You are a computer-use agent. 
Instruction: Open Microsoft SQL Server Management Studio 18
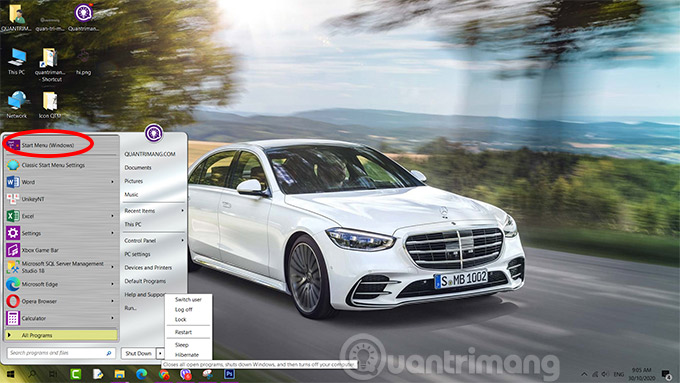point(62,267)
